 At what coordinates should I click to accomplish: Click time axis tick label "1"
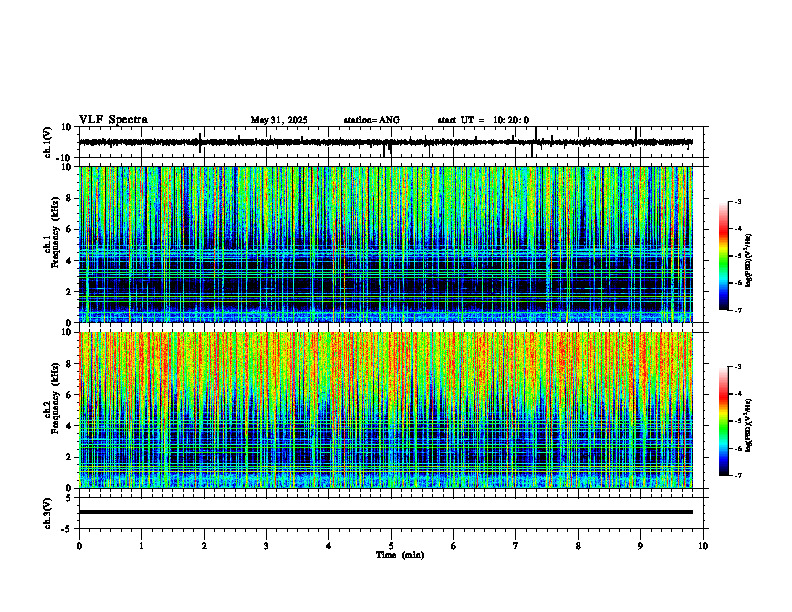(141, 546)
